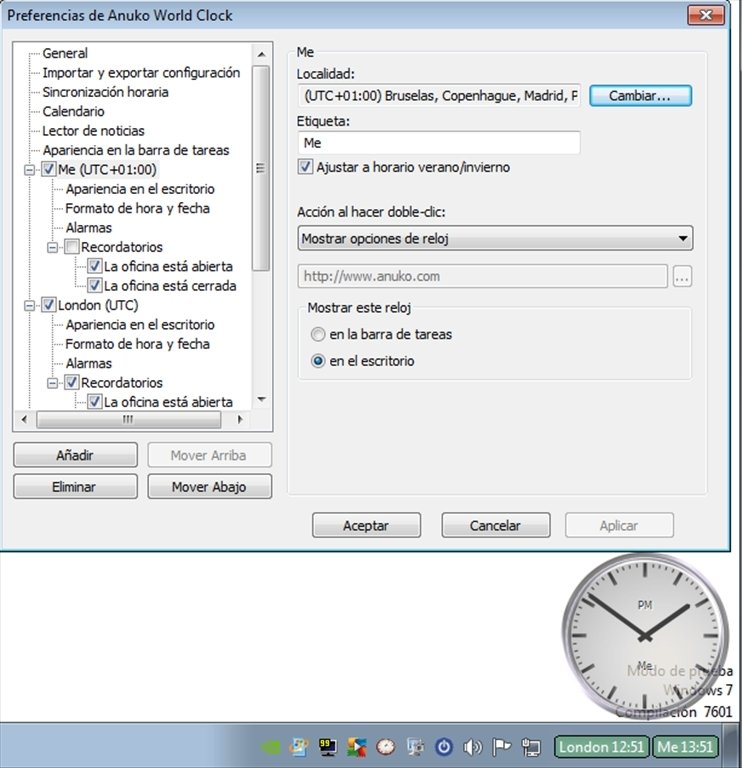Select the en el escritorio radio button
The height and width of the screenshot is (768, 742).
pyautogui.click(x=318, y=361)
